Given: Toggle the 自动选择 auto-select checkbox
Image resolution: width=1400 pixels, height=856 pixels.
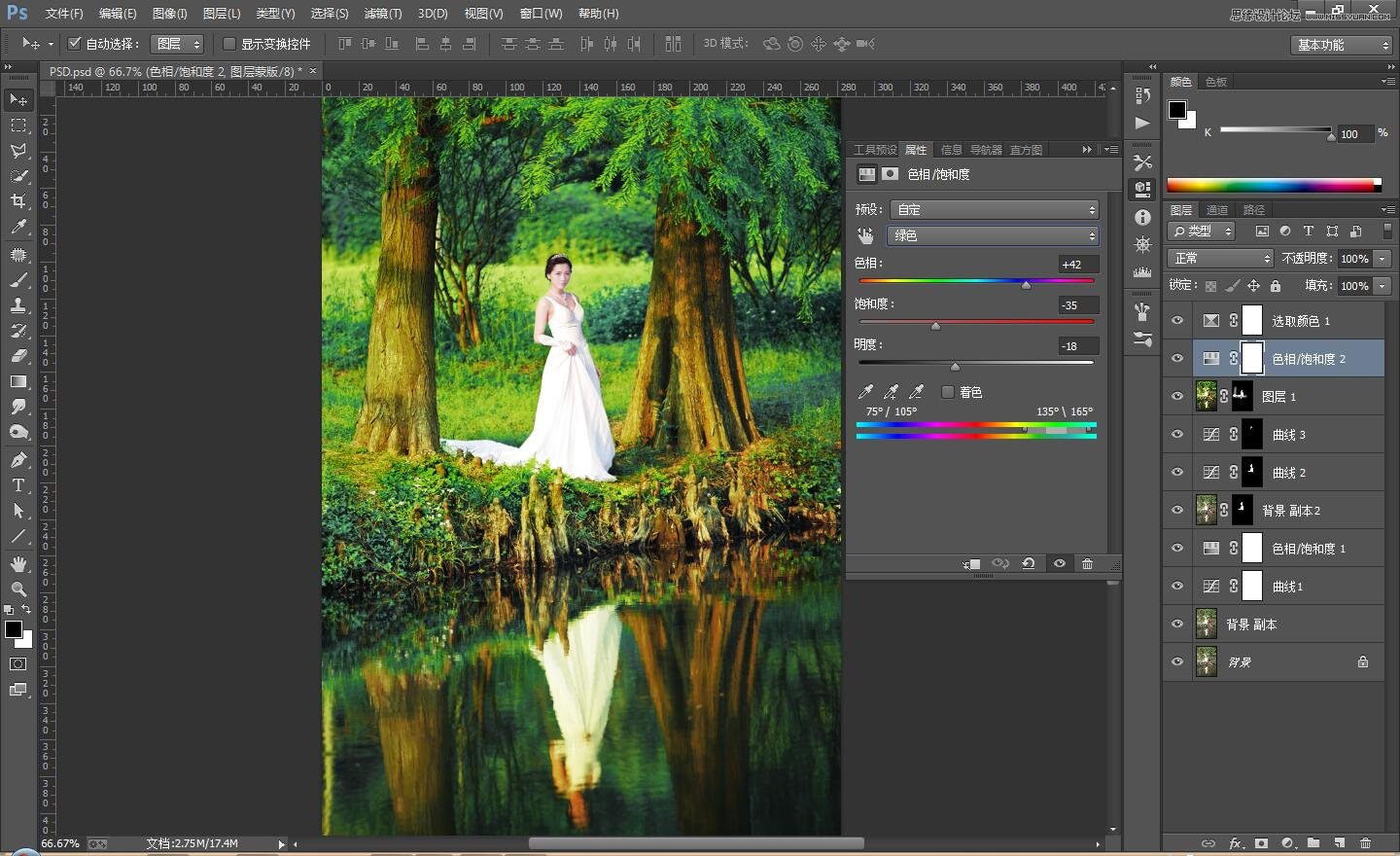Looking at the screenshot, I should pyautogui.click(x=75, y=44).
